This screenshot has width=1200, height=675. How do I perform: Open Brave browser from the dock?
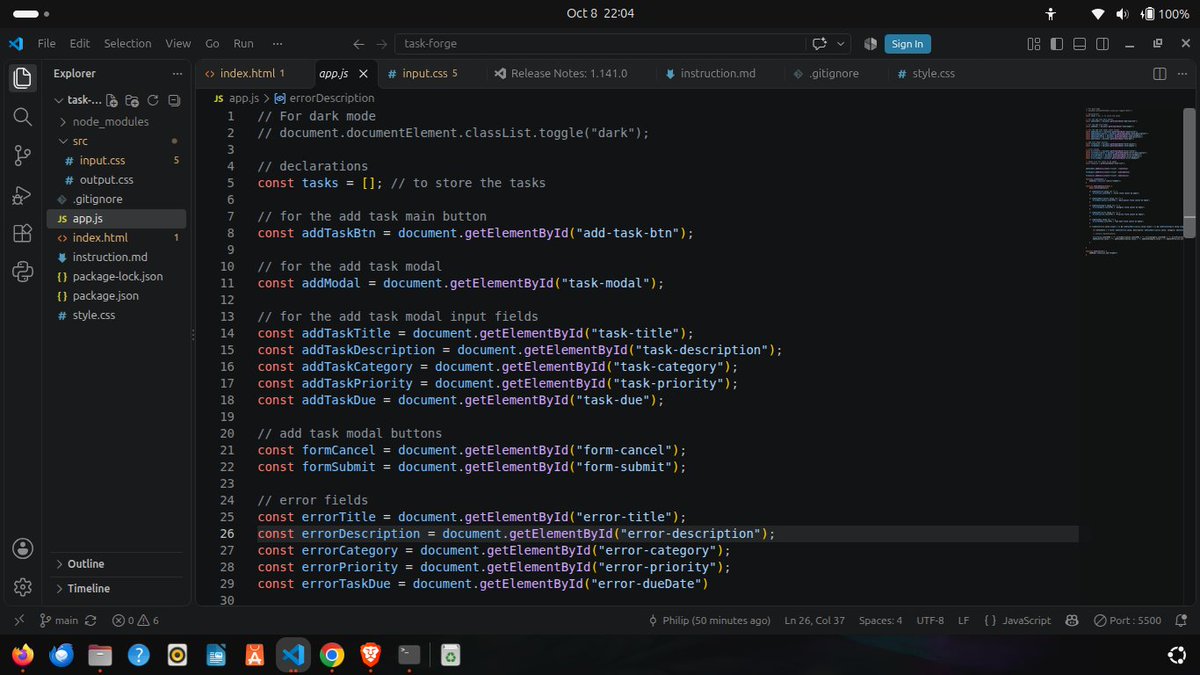(x=370, y=655)
